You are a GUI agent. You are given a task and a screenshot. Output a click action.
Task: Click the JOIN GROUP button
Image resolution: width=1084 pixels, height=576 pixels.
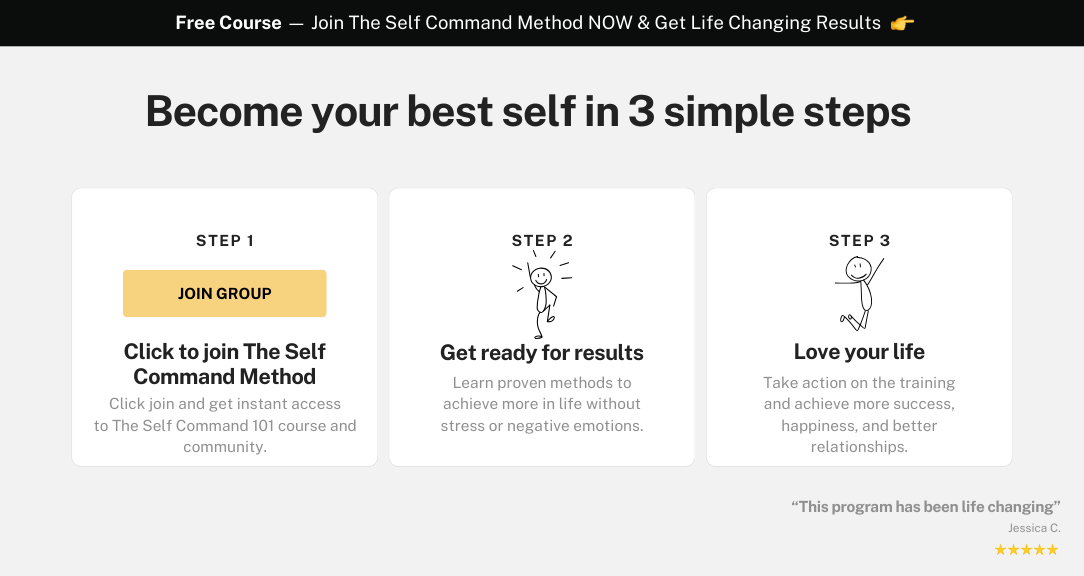coord(224,293)
